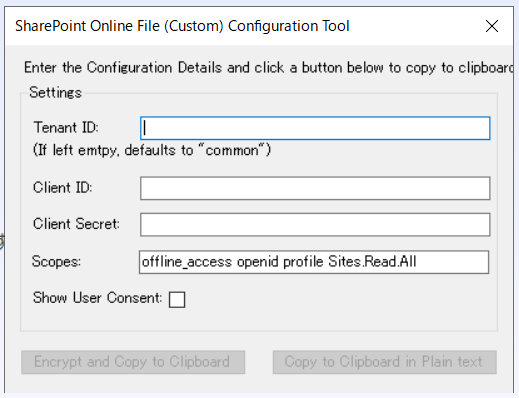
Task: Close the SharePoint Online Configuration Tool dialog
Action: (492, 26)
